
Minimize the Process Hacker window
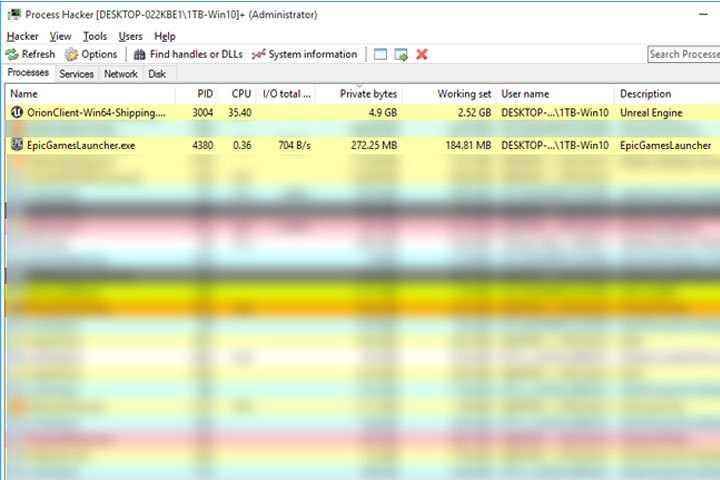tap(703, 15)
